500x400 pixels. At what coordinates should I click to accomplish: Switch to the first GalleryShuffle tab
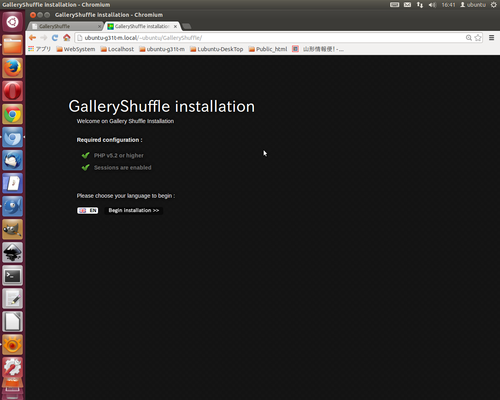pos(65,26)
